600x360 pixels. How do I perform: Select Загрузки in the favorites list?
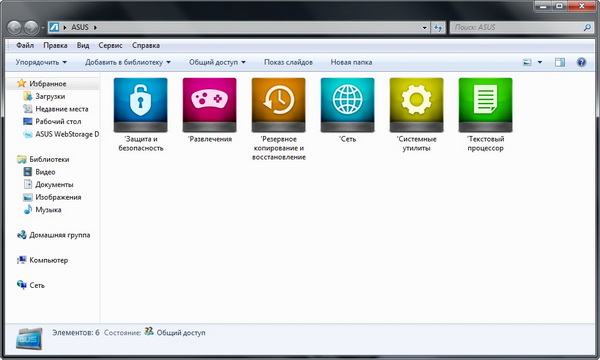(50, 96)
